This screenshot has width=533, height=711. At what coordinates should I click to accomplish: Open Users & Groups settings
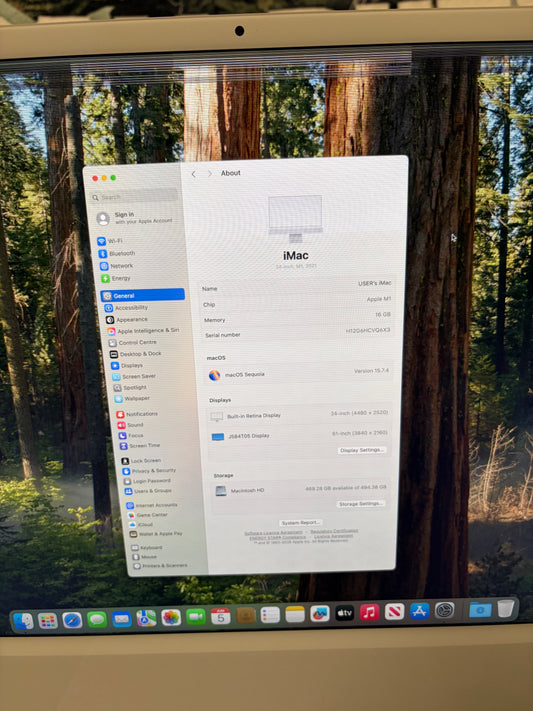pos(148,491)
